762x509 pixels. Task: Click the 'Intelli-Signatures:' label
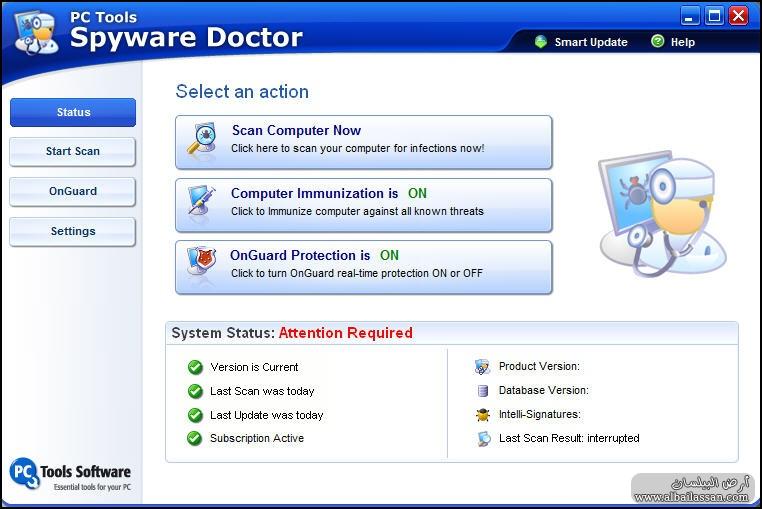539,414
